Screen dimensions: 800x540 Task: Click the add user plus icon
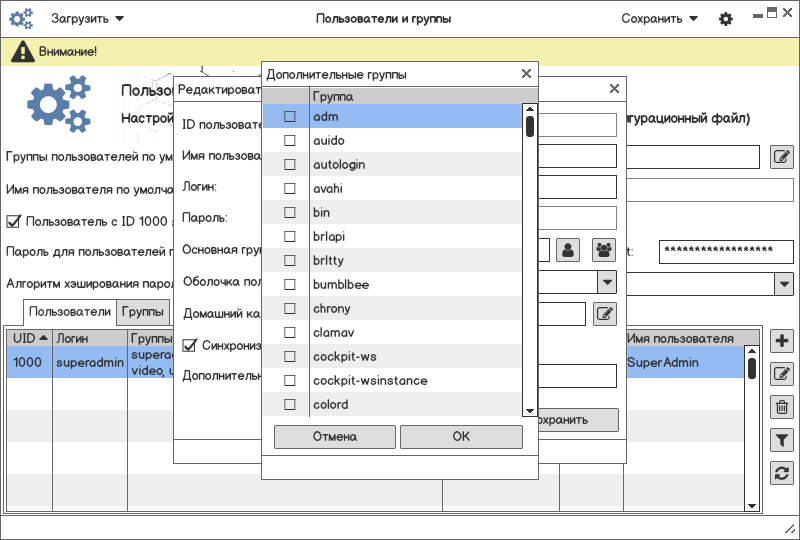(x=783, y=341)
